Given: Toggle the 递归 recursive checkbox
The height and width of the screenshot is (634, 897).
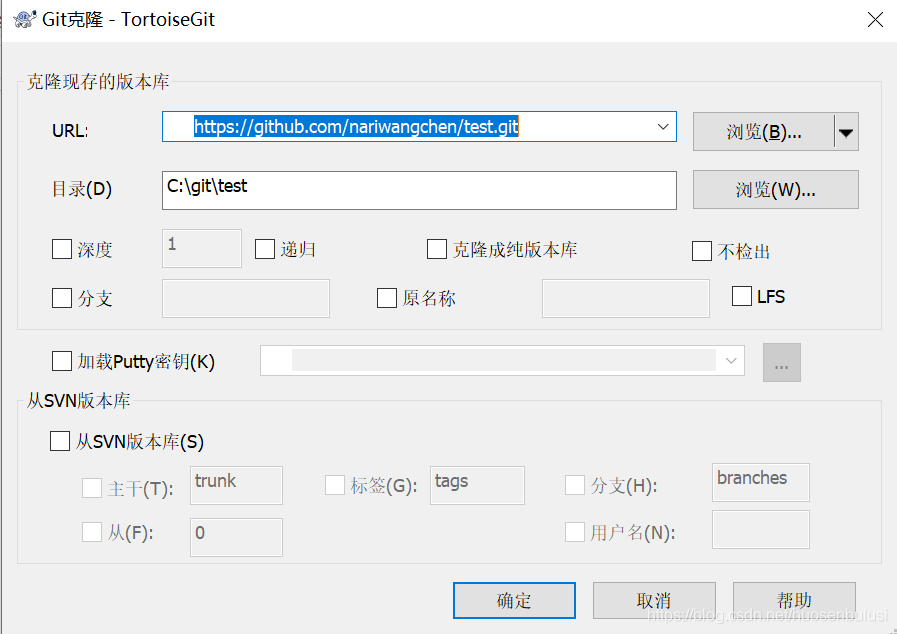Looking at the screenshot, I should [x=264, y=249].
